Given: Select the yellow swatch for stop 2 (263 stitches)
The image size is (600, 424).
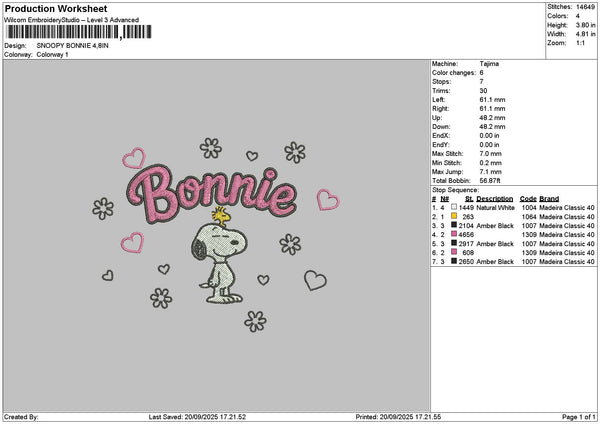Looking at the screenshot, I should pyautogui.click(x=454, y=216).
